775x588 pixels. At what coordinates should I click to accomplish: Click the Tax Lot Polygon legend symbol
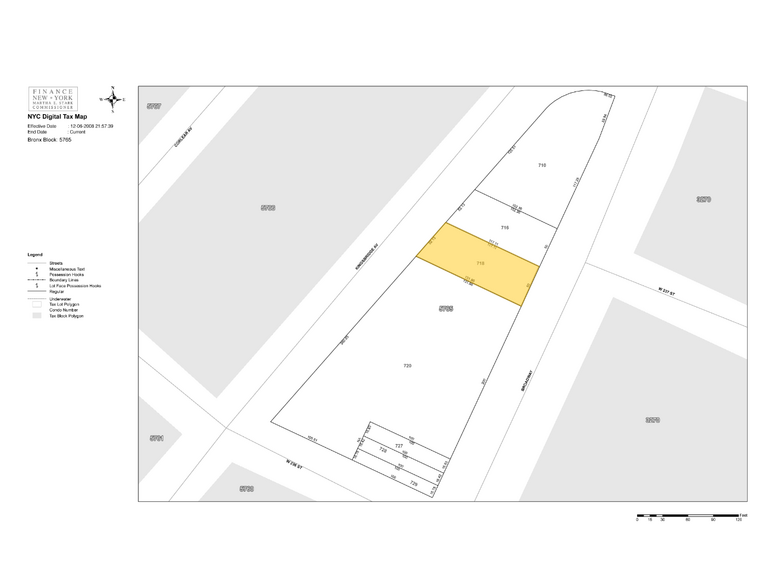35,302
